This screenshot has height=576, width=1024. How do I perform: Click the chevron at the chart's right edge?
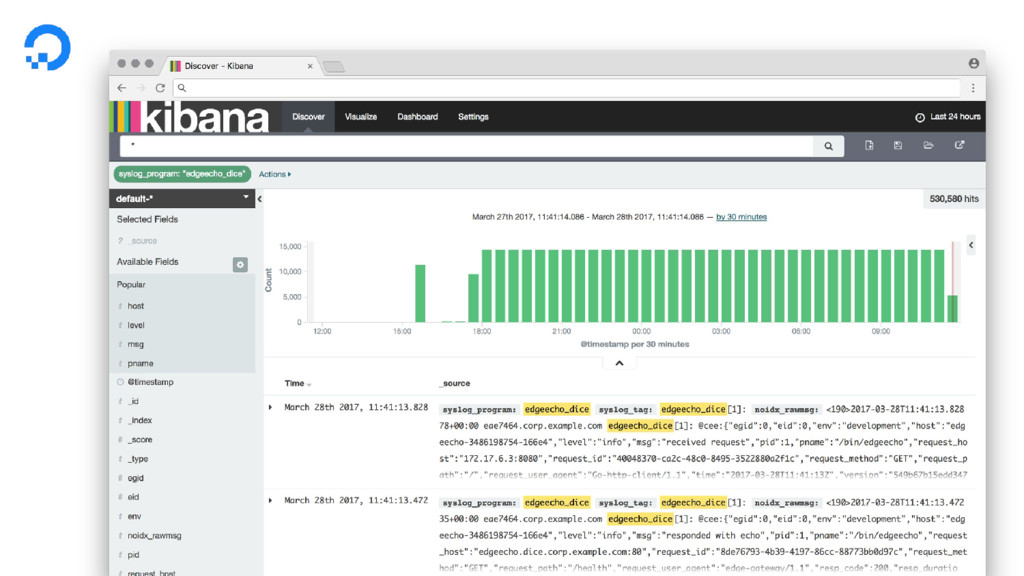(x=971, y=245)
